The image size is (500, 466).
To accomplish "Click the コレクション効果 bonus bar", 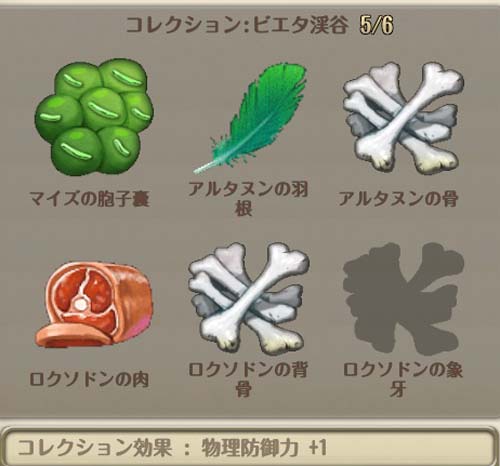I will click(248, 447).
